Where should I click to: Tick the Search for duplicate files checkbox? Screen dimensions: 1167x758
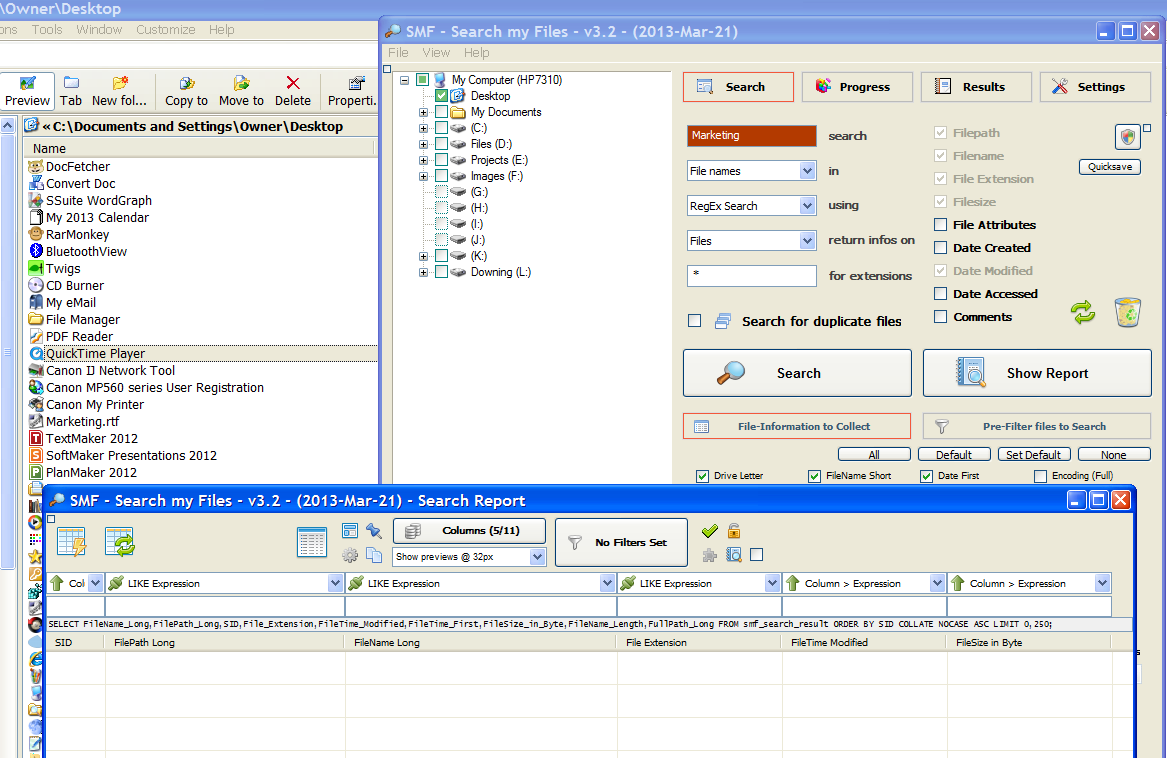click(x=694, y=321)
